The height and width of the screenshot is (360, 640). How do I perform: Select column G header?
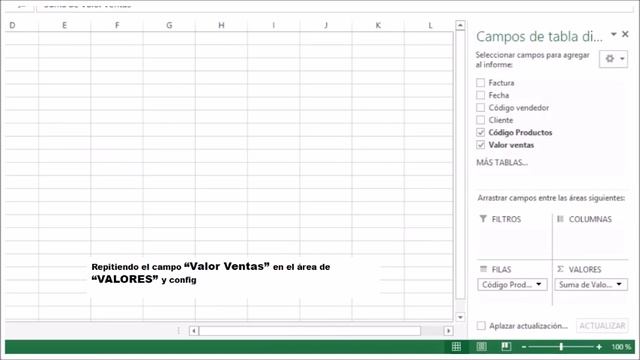click(x=169, y=25)
